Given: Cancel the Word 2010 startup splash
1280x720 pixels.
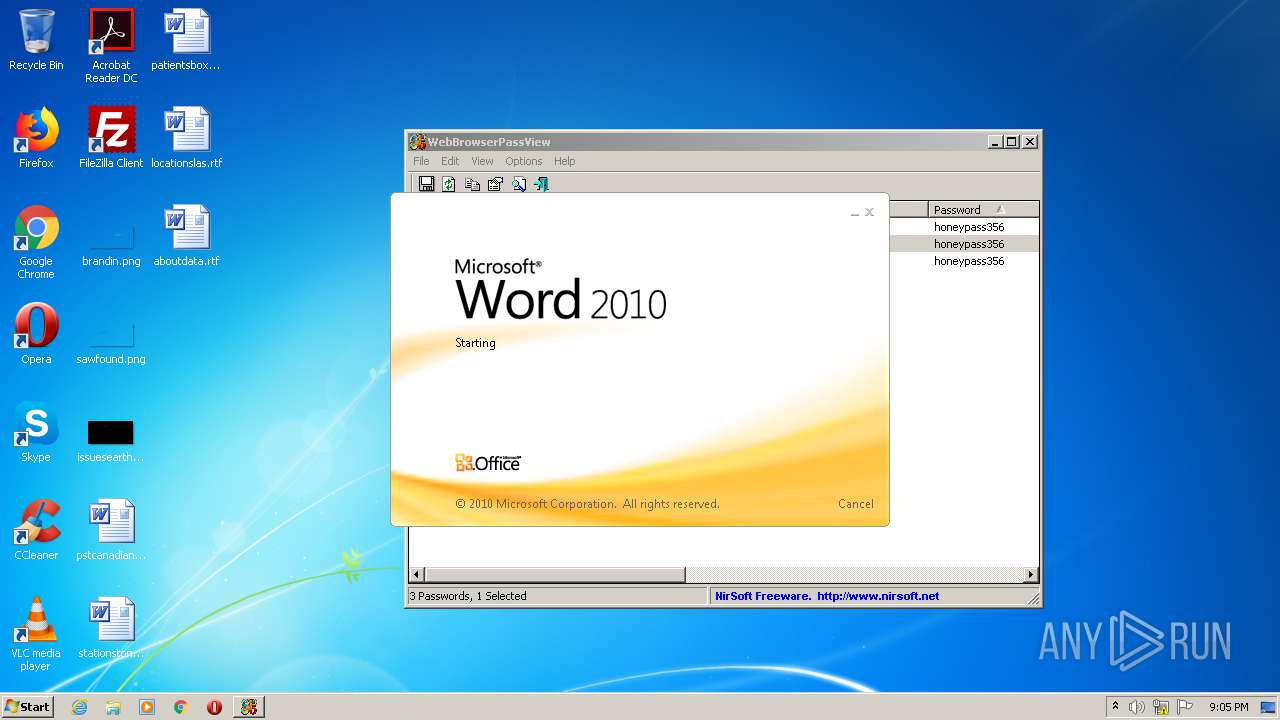Looking at the screenshot, I should pos(855,504).
